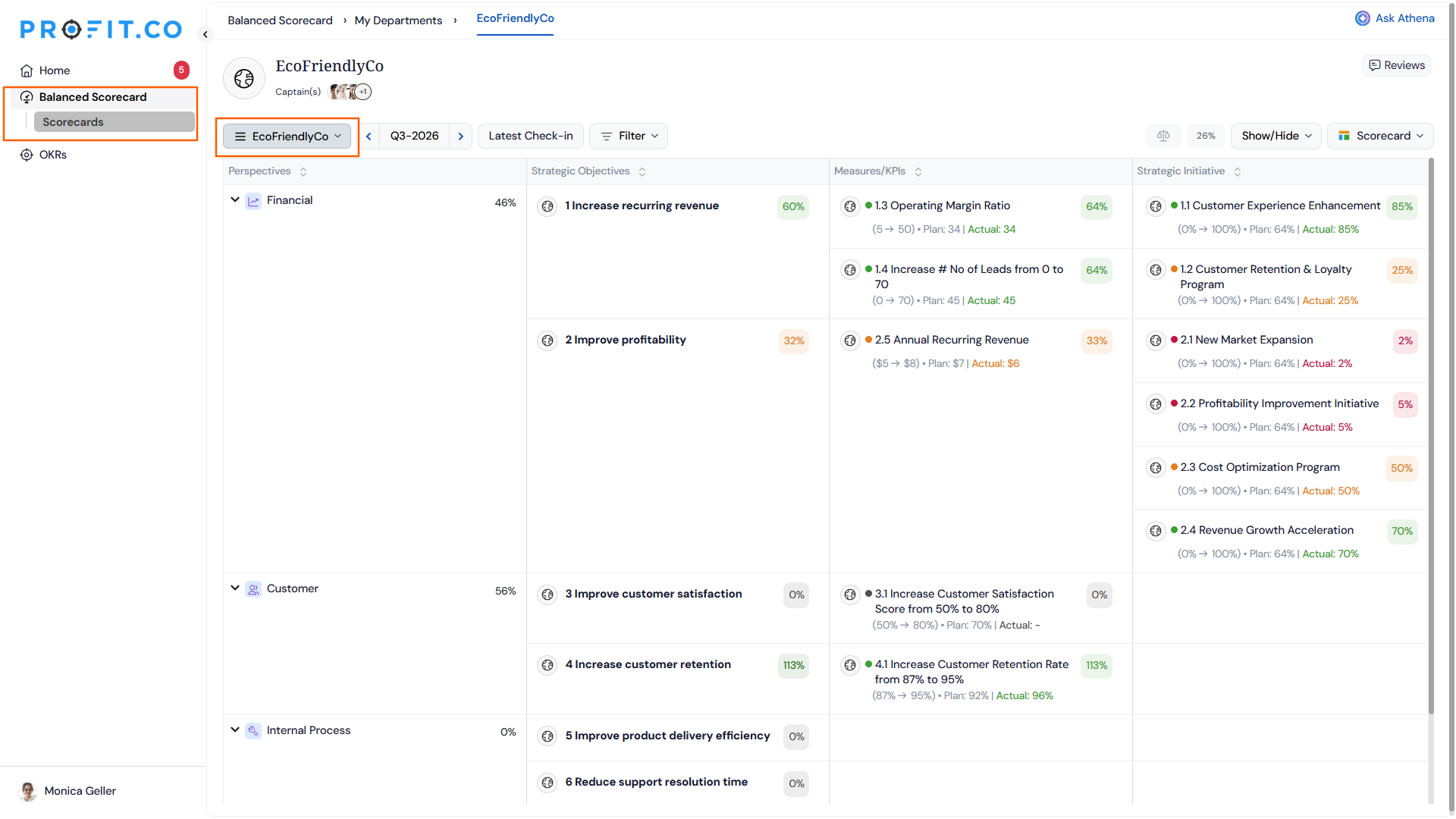
Task: Open the EcoFriendlyCo scorecard dropdown
Action: [x=287, y=136]
